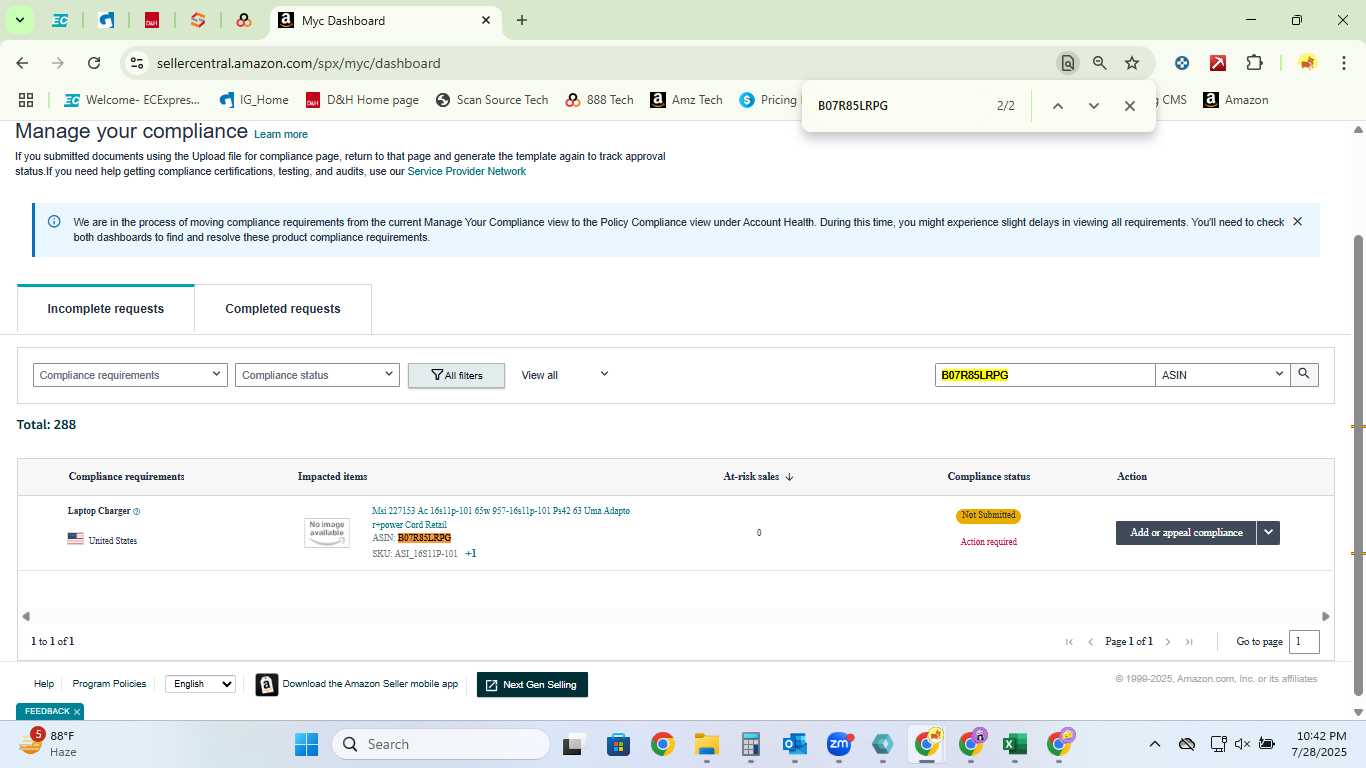The height and width of the screenshot is (768, 1366).
Task: Open the Help footer link
Action: click(x=44, y=684)
